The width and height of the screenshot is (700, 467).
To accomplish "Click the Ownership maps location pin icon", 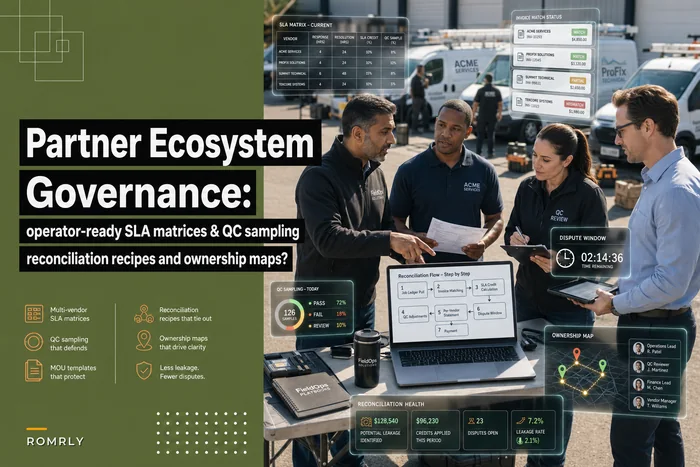I will point(144,340).
